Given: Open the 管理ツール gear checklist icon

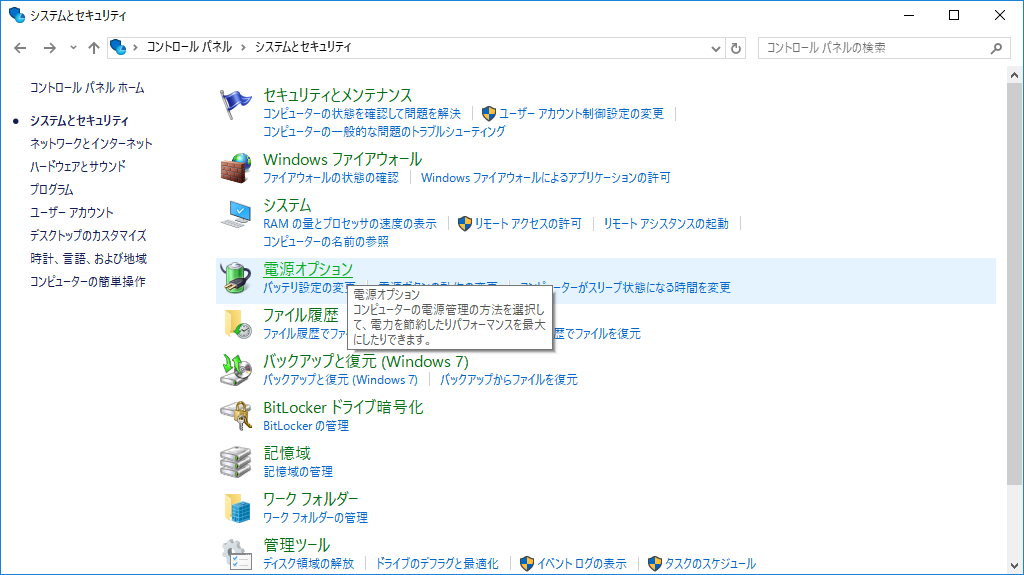Looking at the screenshot, I should tap(235, 554).
